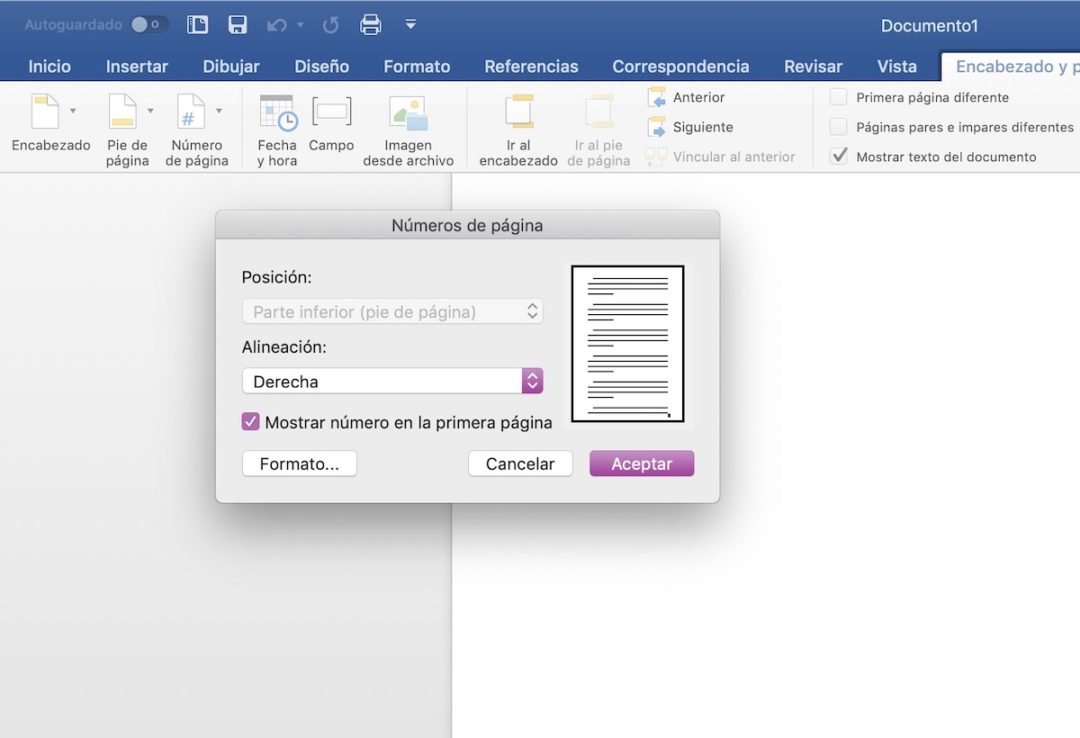This screenshot has width=1080, height=738.
Task: Click the Número de página icon
Action: click(x=191, y=112)
